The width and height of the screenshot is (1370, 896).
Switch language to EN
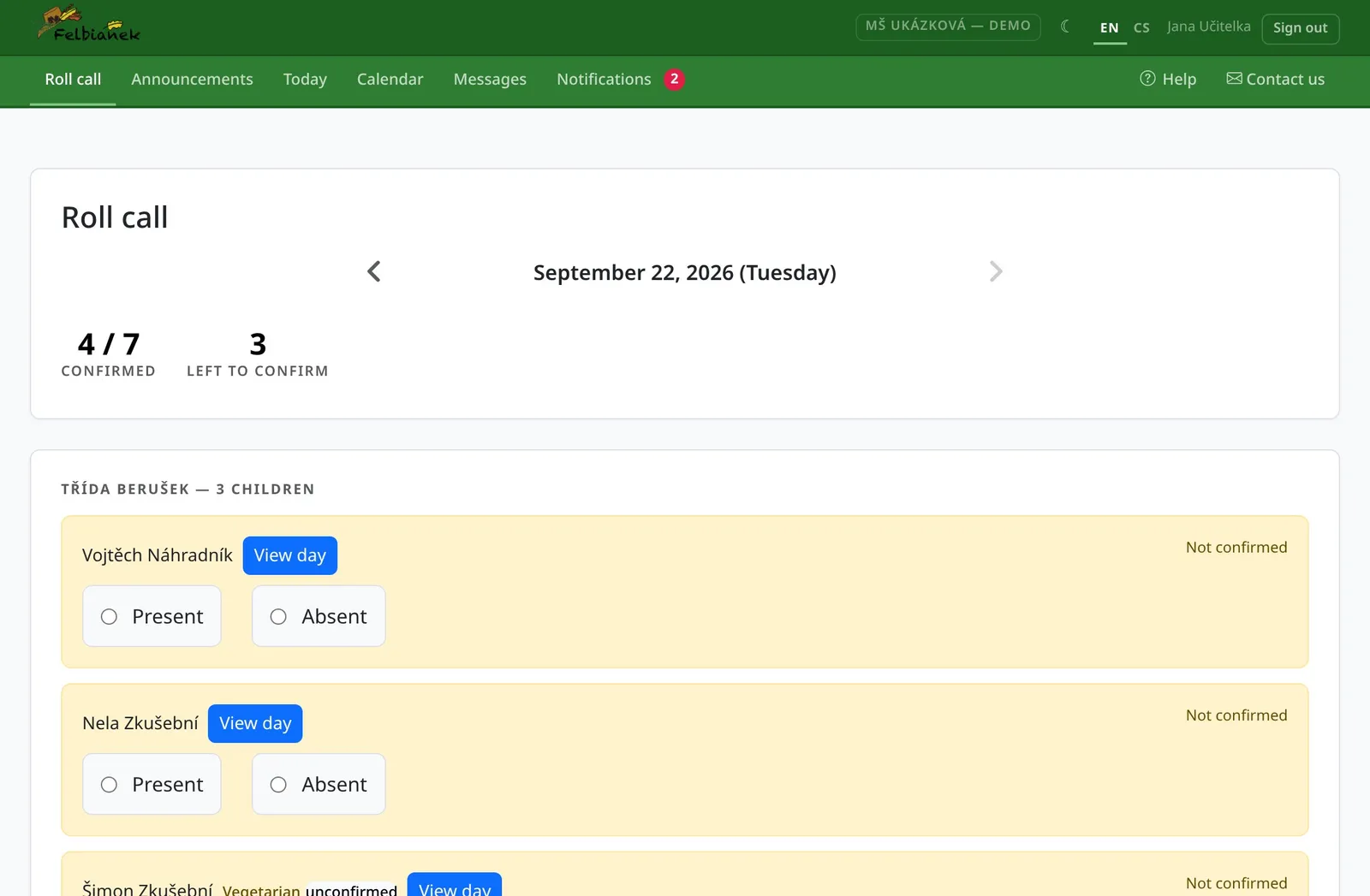(1110, 27)
